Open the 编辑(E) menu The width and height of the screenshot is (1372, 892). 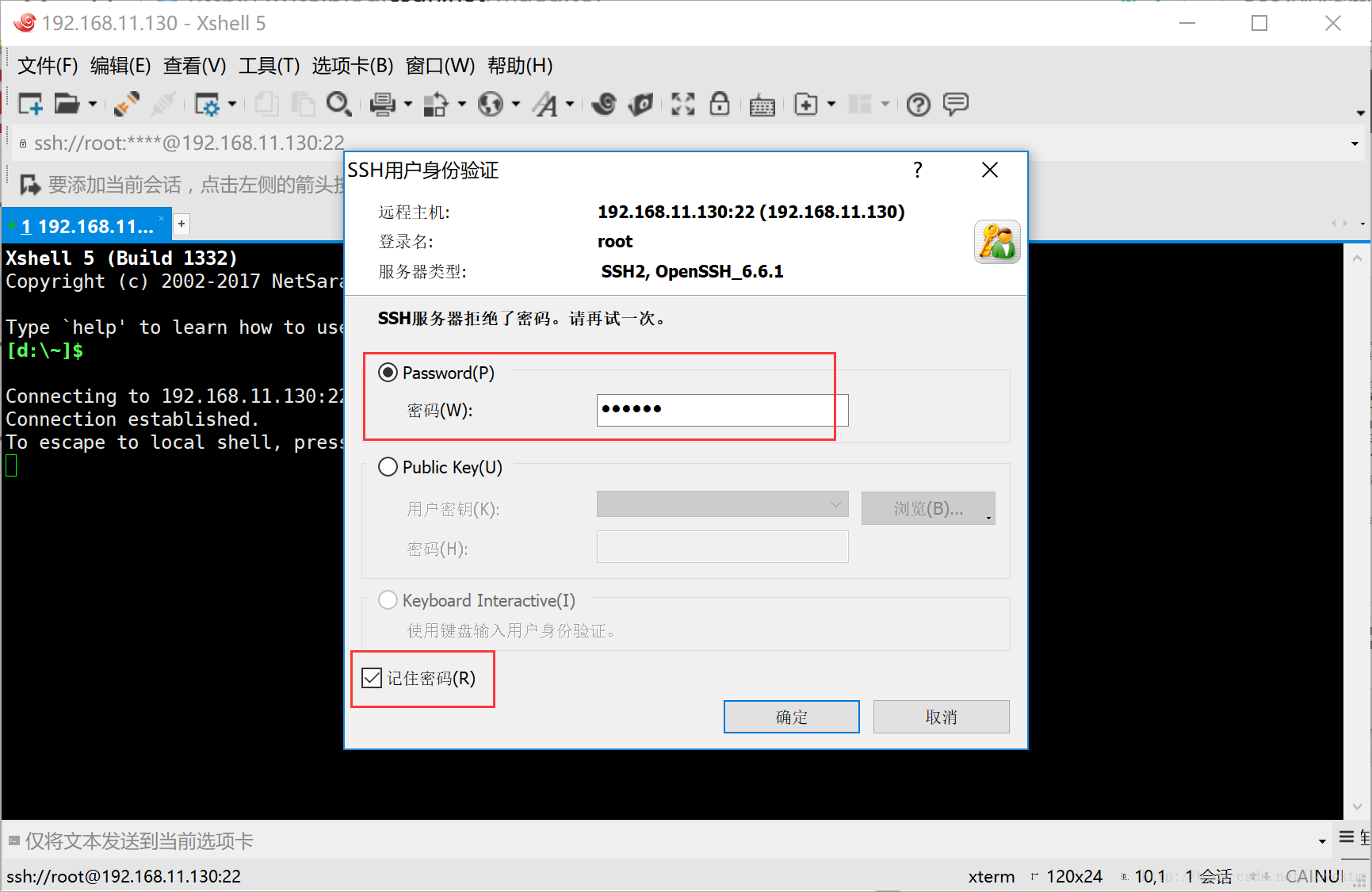120,66
